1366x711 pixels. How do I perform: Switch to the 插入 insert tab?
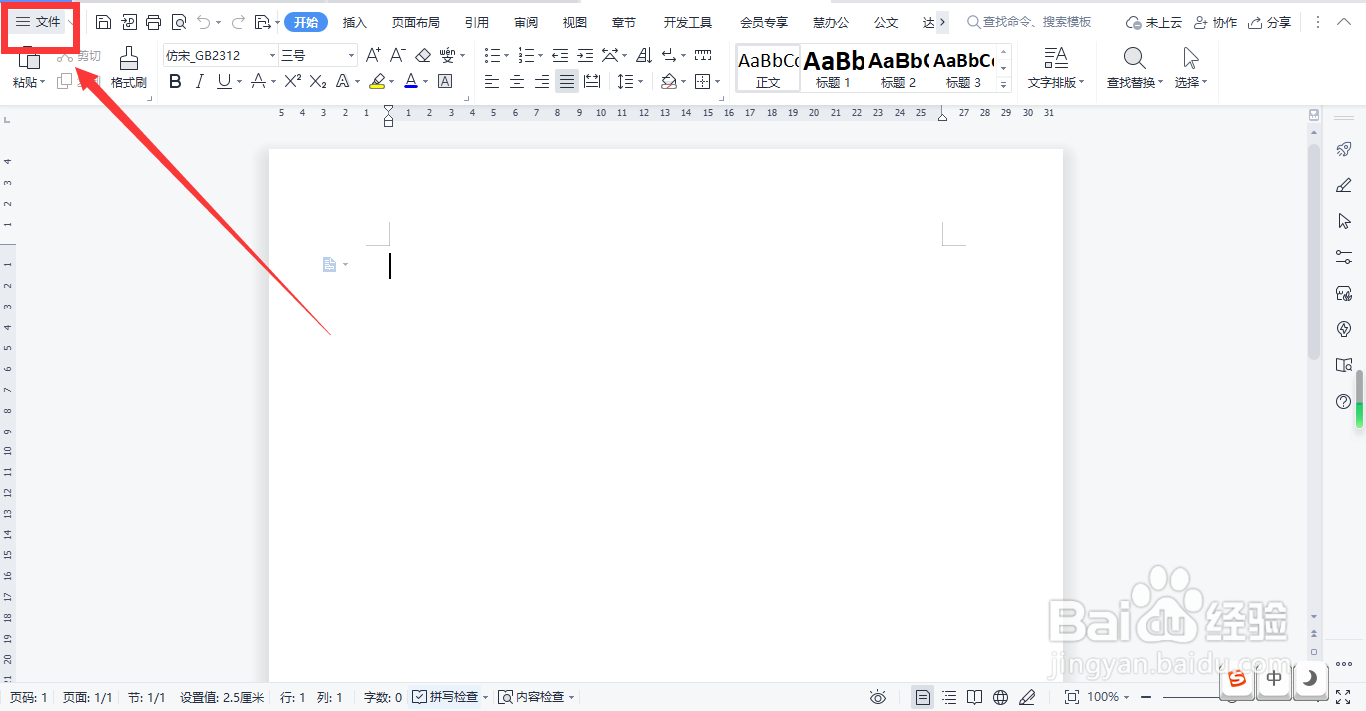[355, 22]
